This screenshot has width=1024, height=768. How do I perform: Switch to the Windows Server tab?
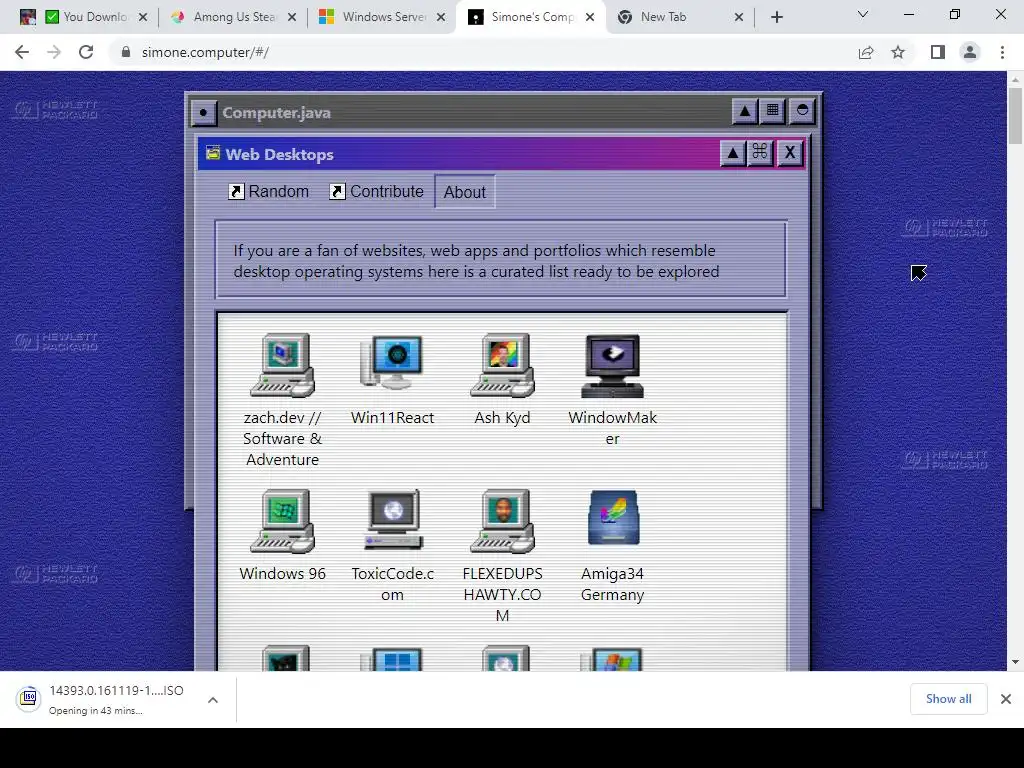pyautogui.click(x=381, y=17)
